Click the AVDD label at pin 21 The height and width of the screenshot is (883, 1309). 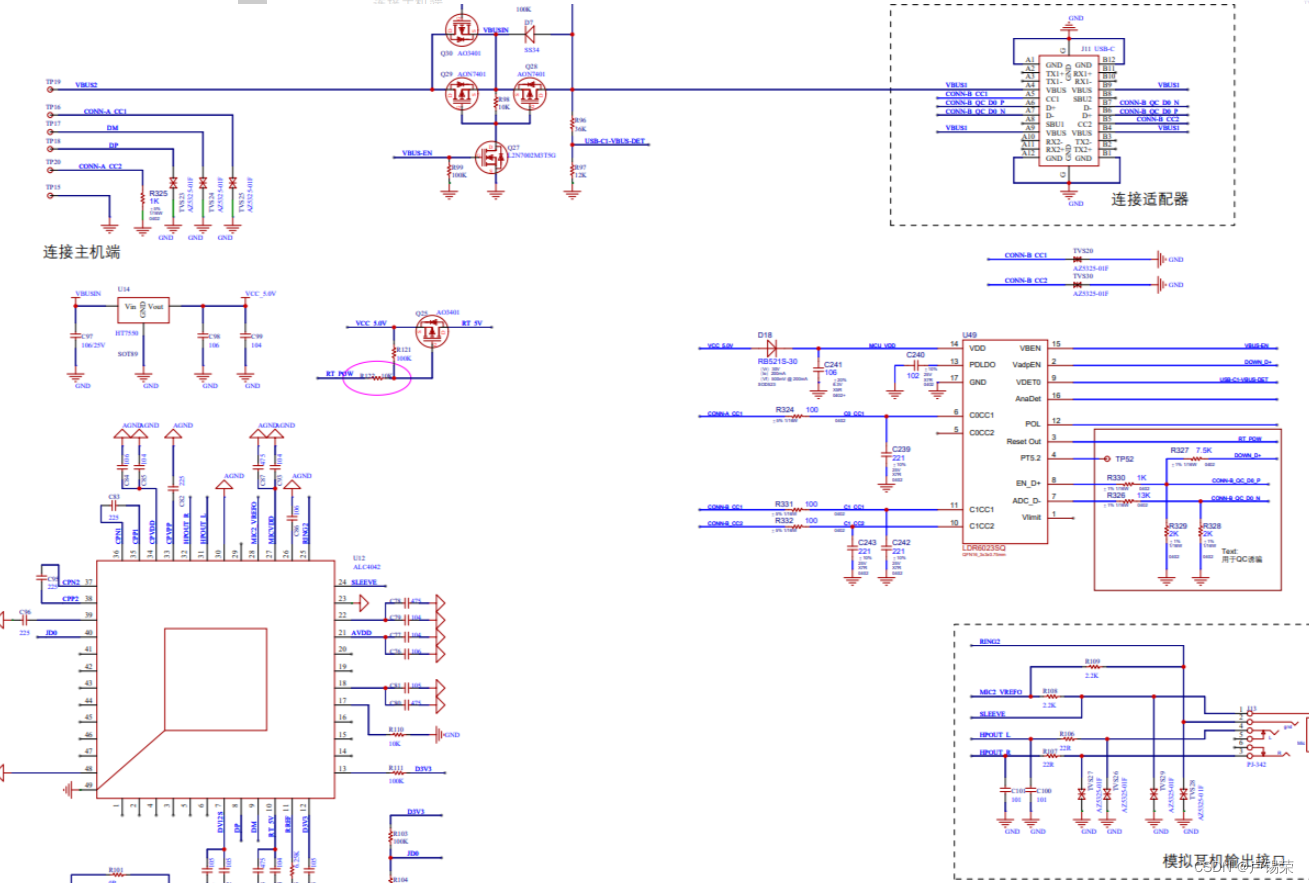pyautogui.click(x=362, y=634)
